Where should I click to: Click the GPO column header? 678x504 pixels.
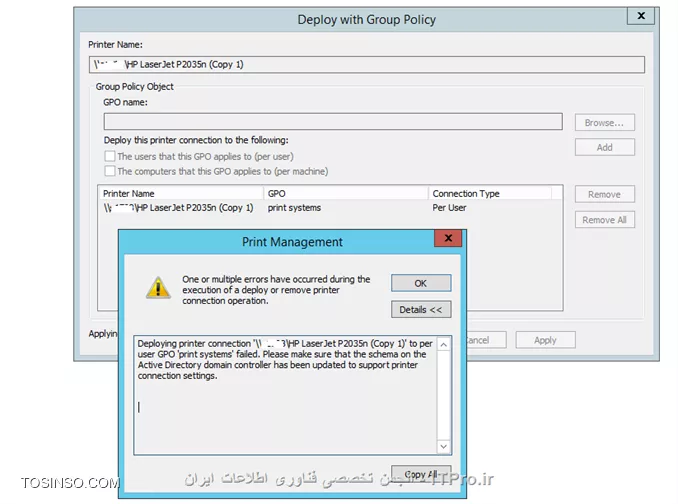coord(346,193)
